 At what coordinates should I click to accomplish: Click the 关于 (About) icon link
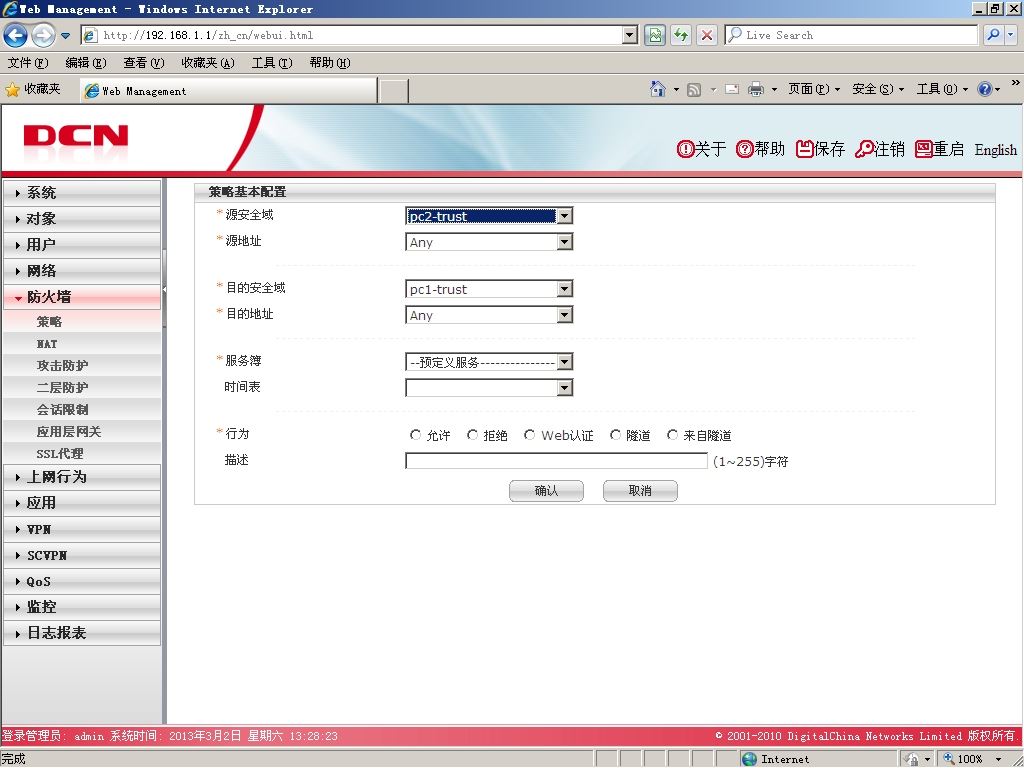(x=701, y=149)
